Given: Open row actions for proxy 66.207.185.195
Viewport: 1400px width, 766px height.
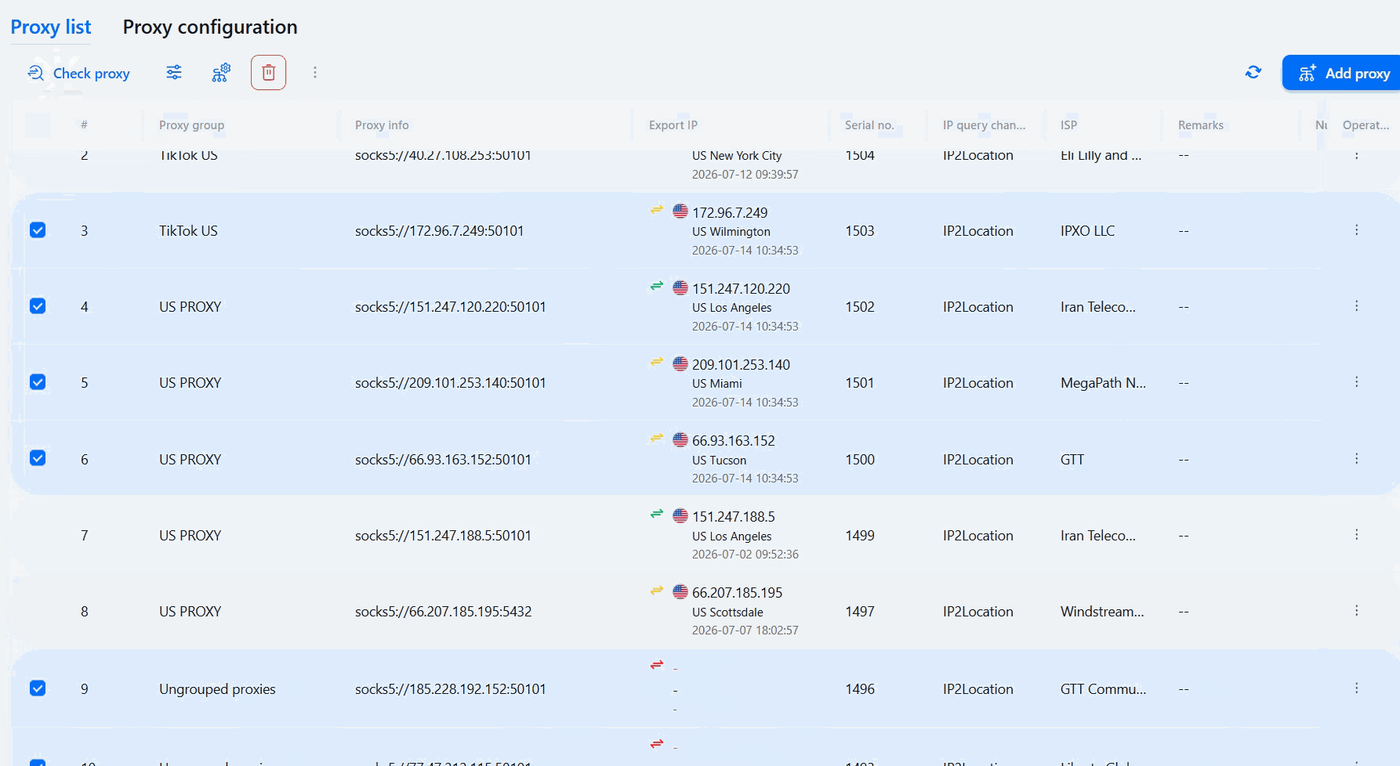Looking at the screenshot, I should [x=1356, y=611].
